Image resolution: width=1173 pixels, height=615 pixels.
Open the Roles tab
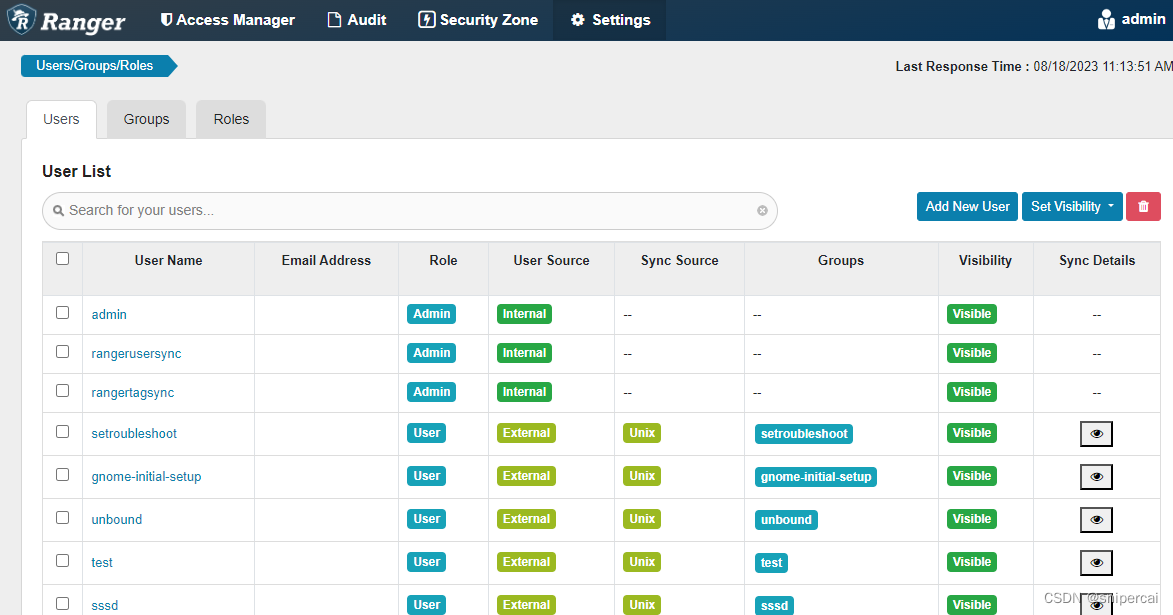(230, 118)
